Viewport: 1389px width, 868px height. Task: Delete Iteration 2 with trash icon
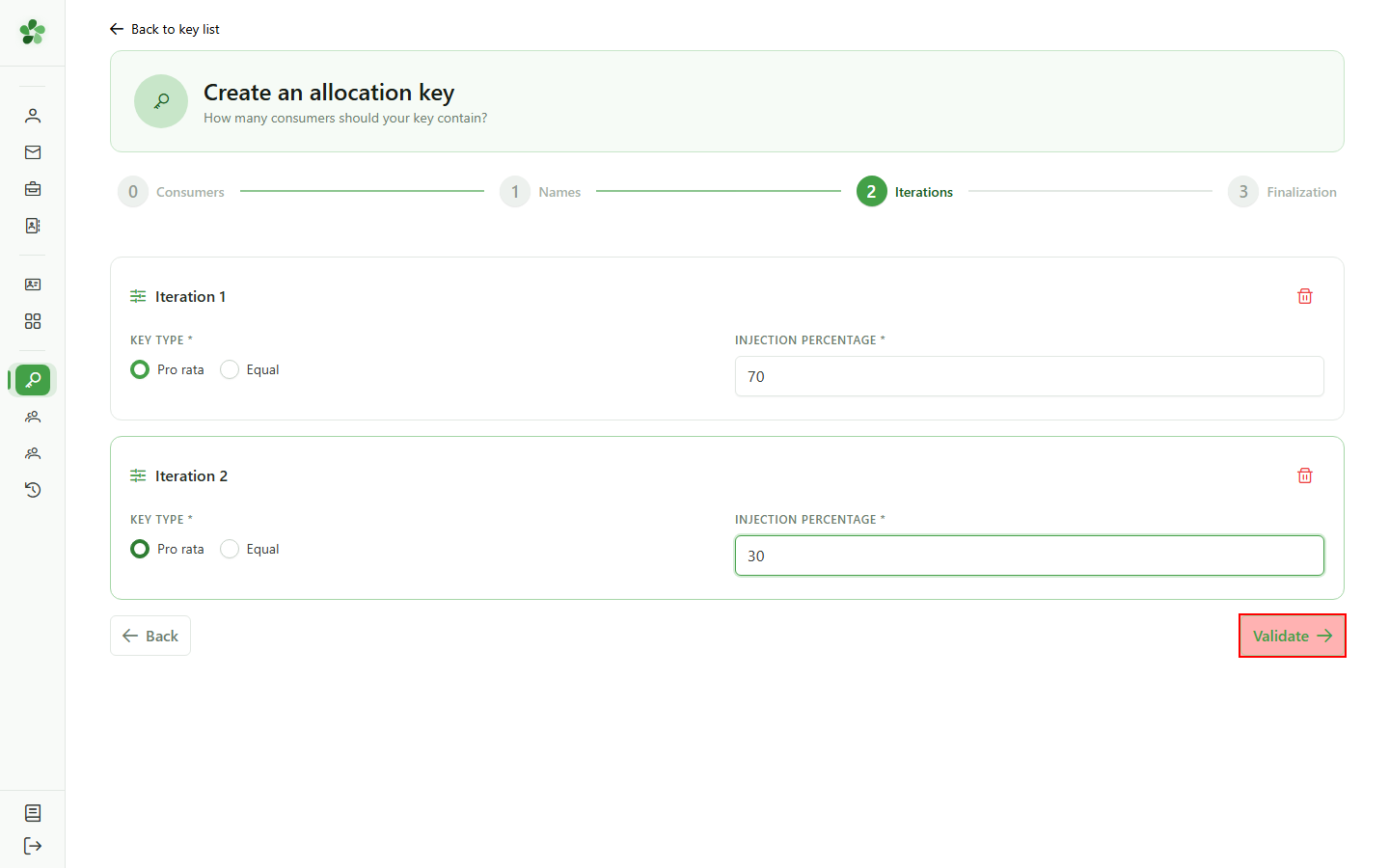(1305, 475)
